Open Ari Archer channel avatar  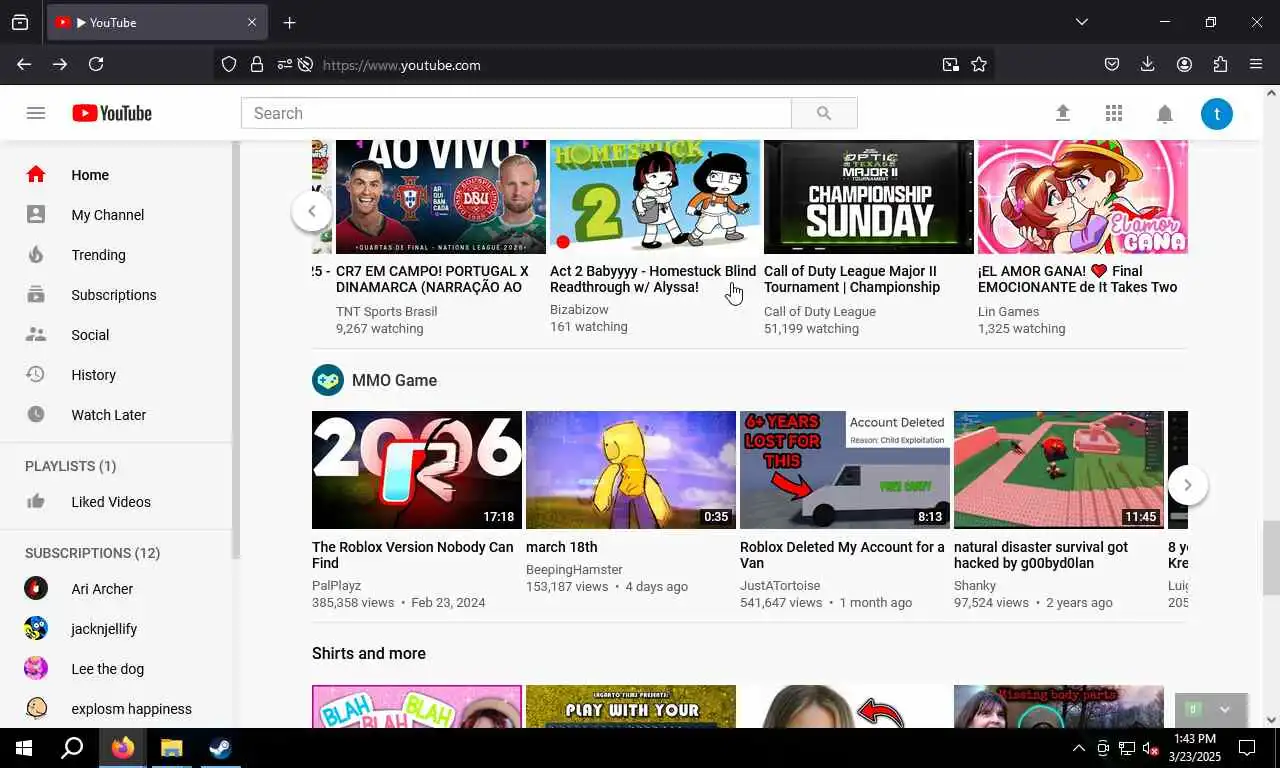[x=36, y=588]
